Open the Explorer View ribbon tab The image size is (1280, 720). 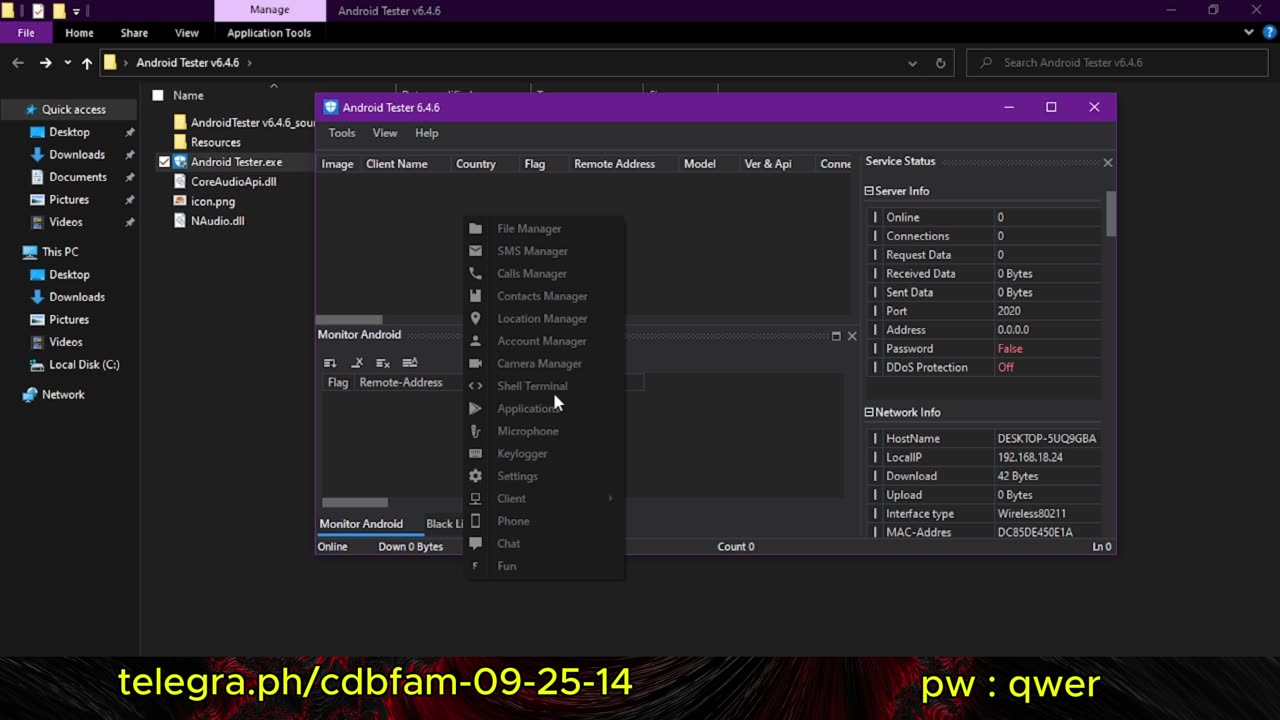pos(187,33)
